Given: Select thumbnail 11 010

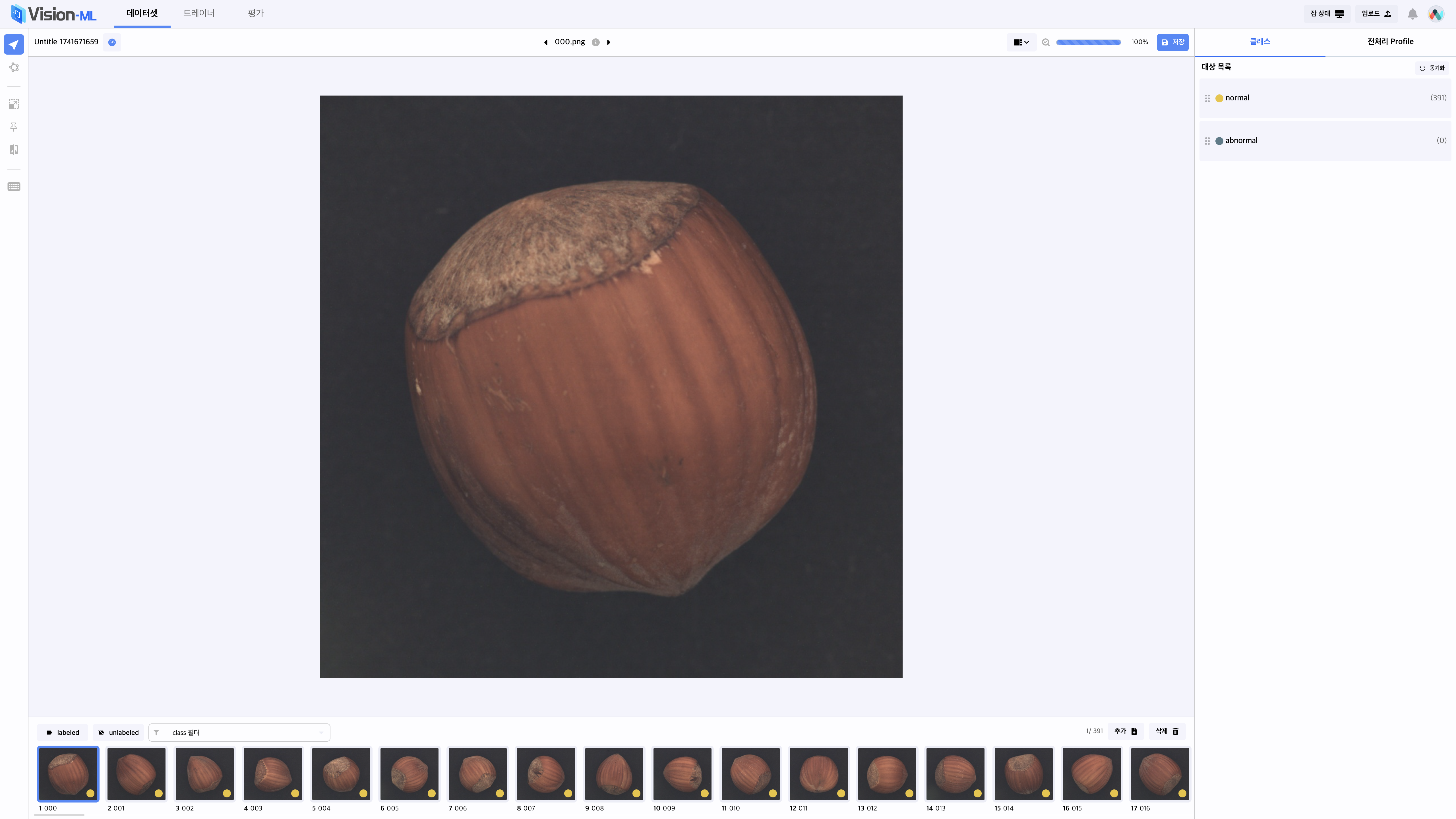Looking at the screenshot, I should [751, 774].
